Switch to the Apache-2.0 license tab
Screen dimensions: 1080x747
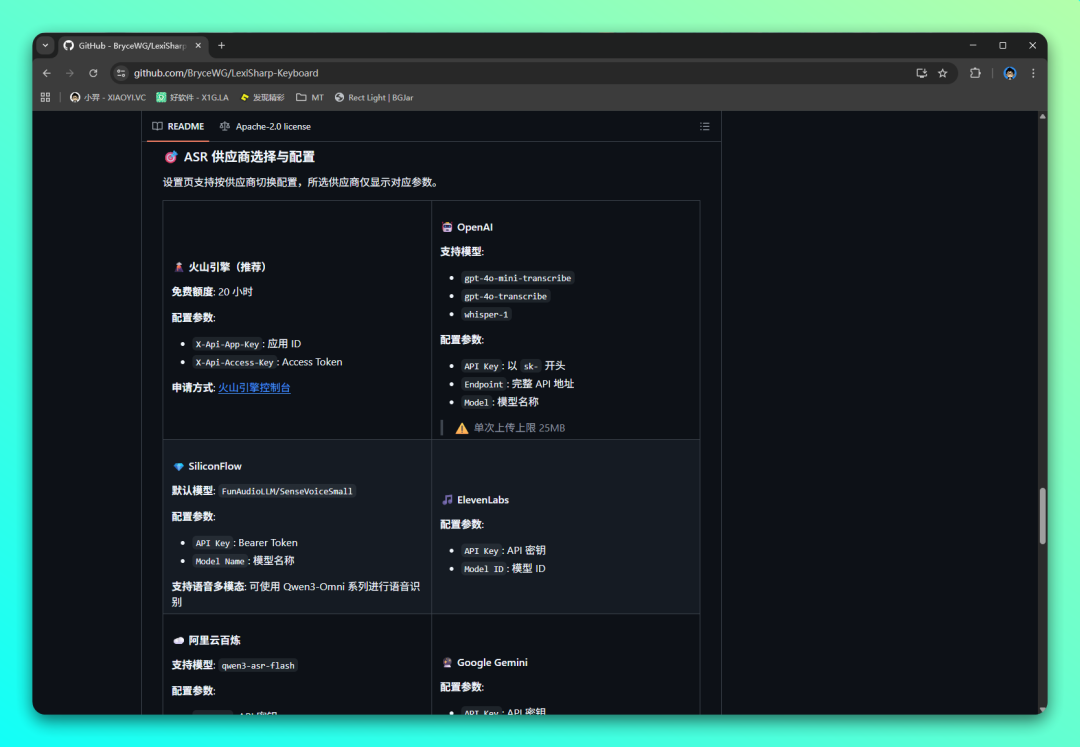(x=265, y=127)
